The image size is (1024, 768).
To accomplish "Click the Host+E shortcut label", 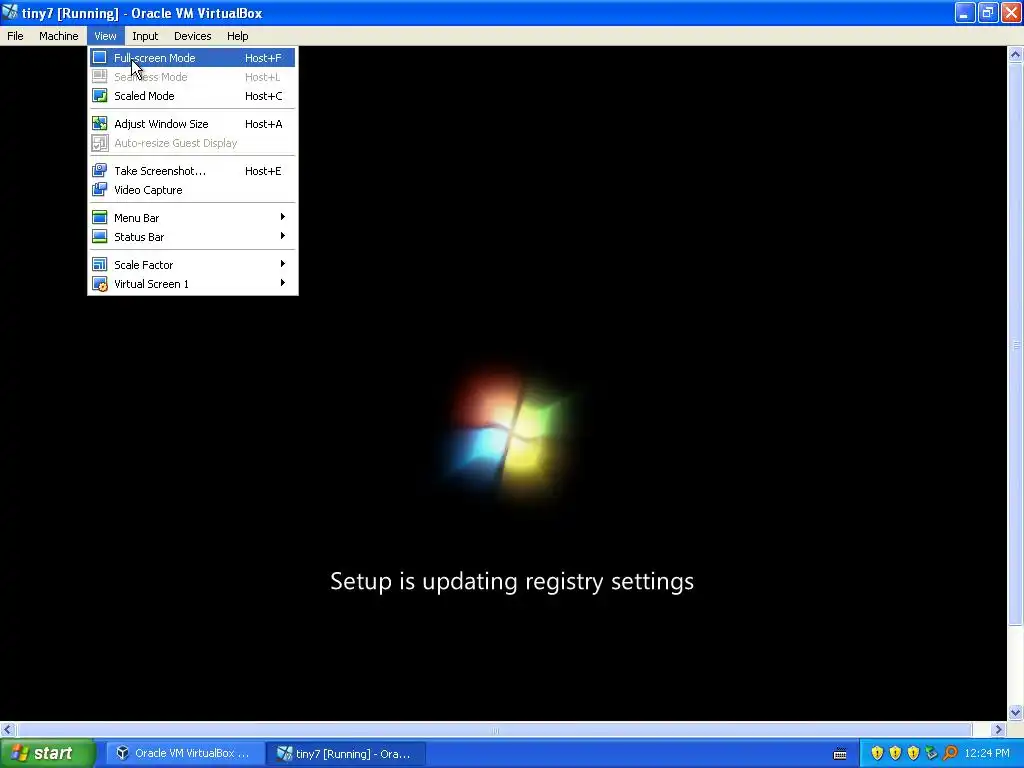I will coord(263,171).
